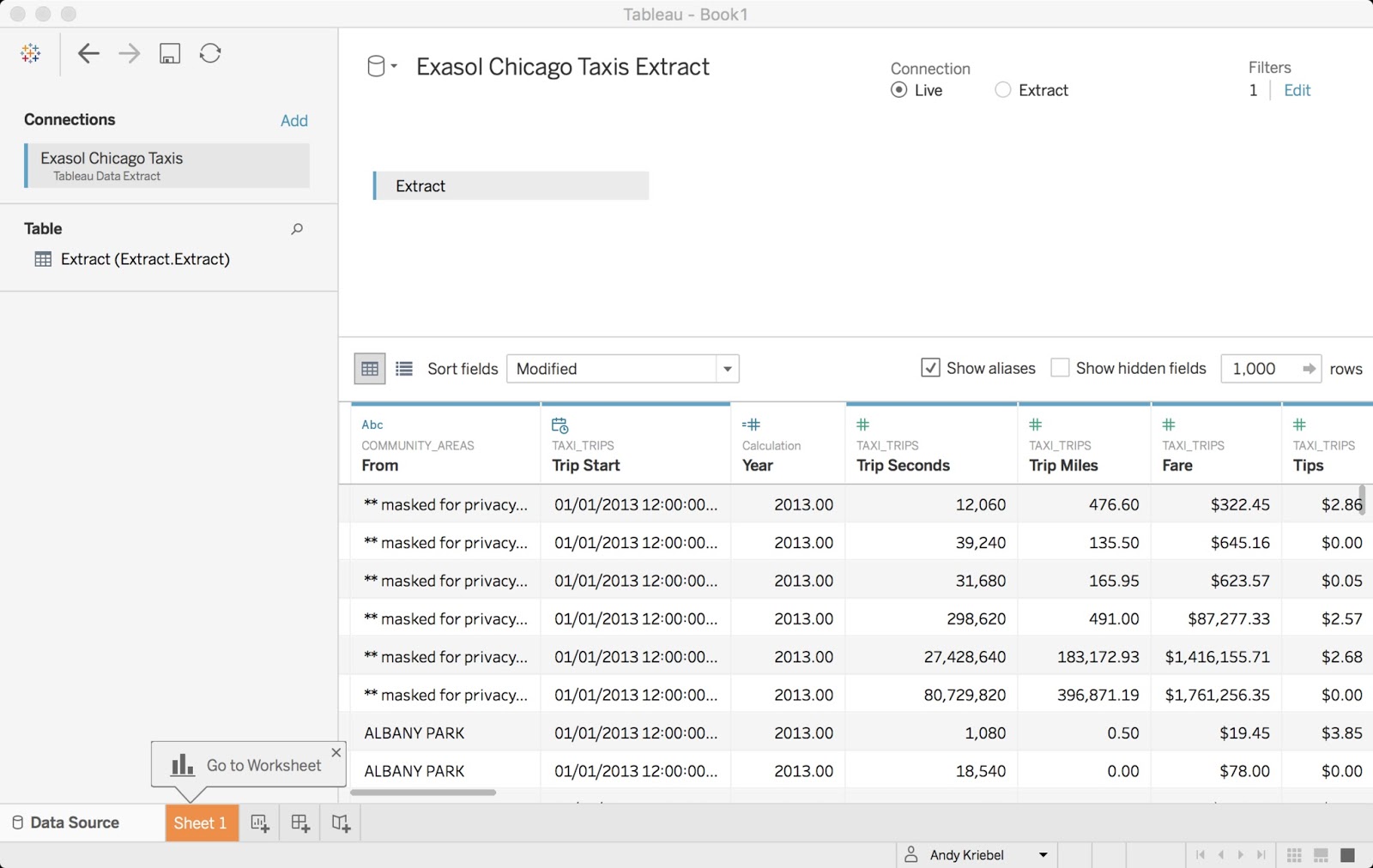The width and height of the screenshot is (1373, 868).
Task: Open the Andy Kriebel user menu
Action: [x=977, y=855]
